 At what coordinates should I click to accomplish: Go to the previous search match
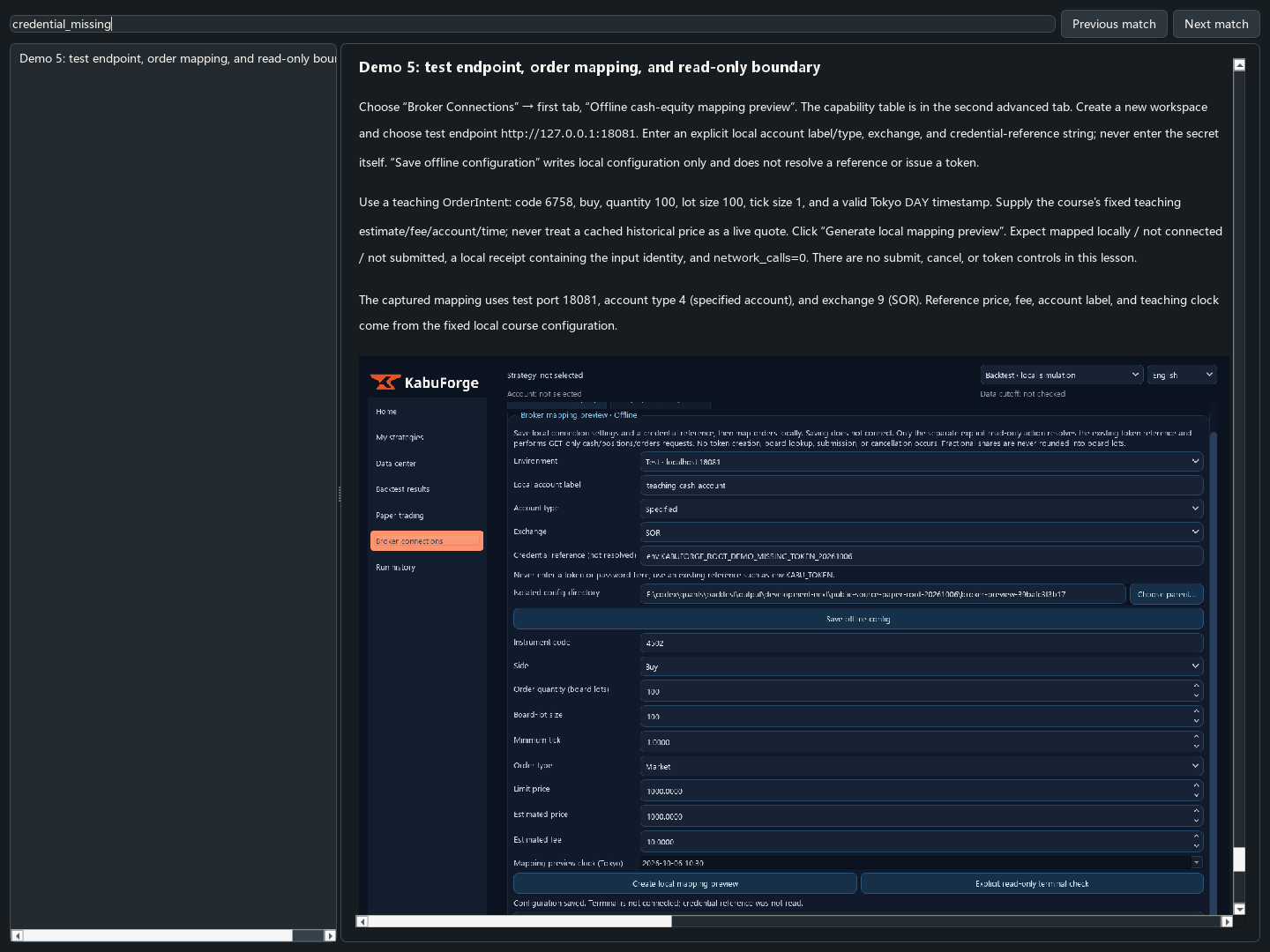click(x=1114, y=24)
